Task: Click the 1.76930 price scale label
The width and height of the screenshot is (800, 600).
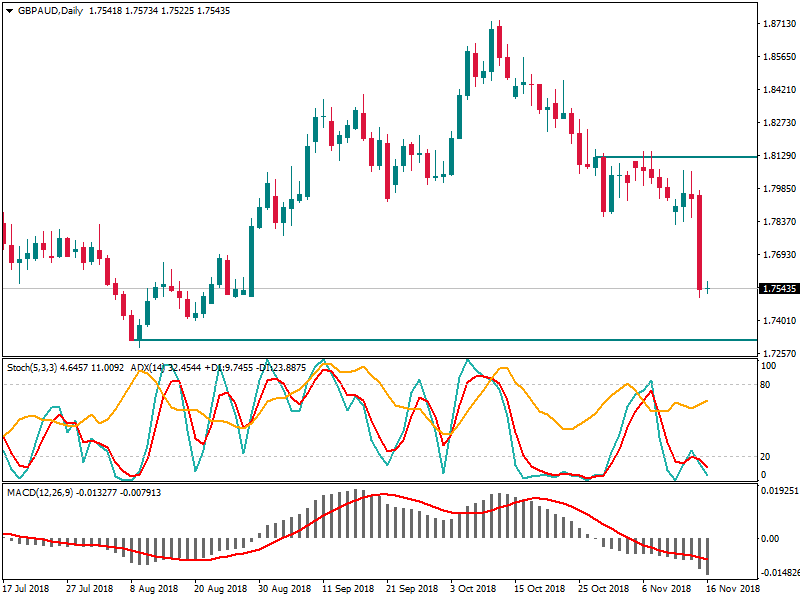Action: 779,255
